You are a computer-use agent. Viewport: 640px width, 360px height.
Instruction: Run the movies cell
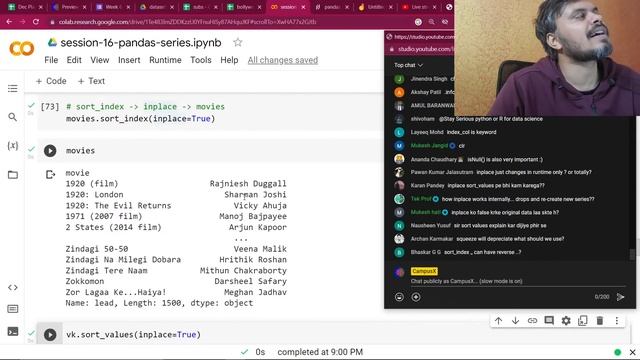pos(50,151)
